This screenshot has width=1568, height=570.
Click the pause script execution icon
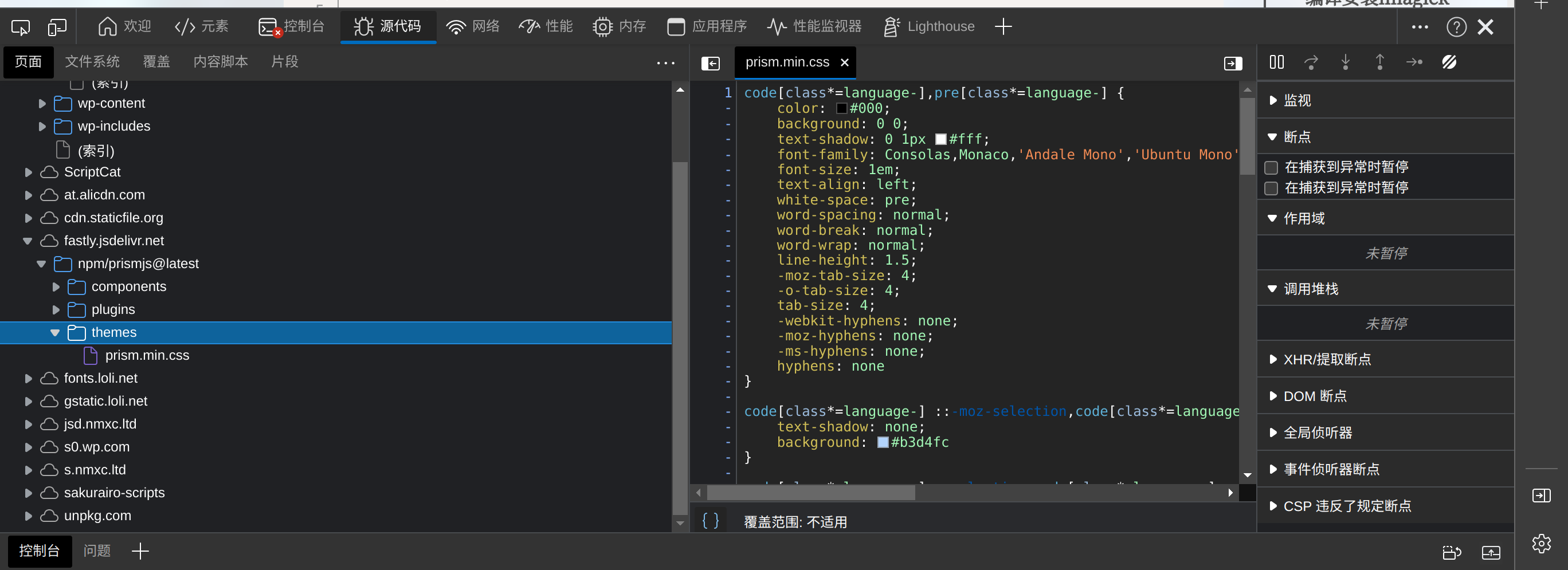(x=1276, y=61)
